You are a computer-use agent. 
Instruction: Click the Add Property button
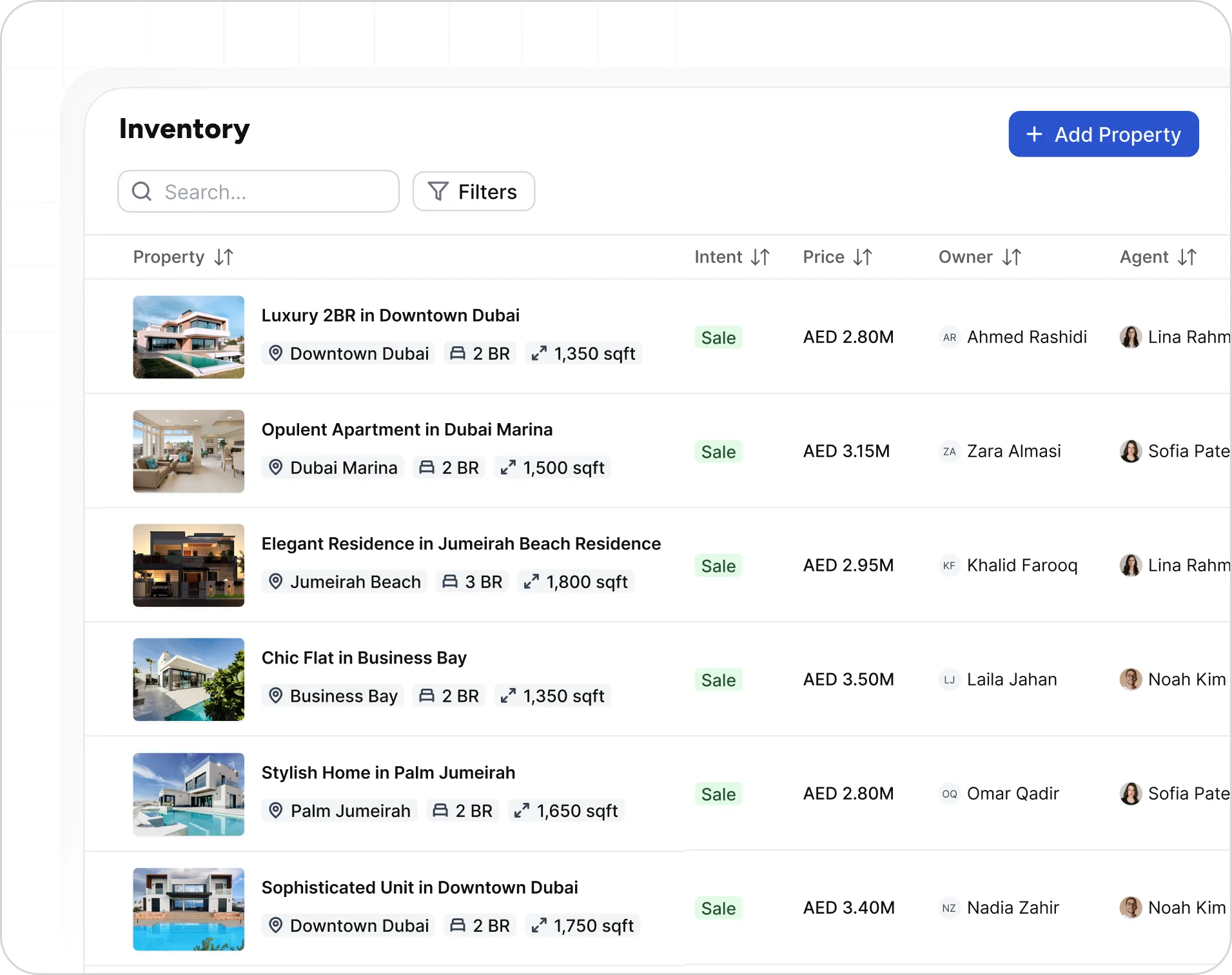click(1104, 134)
